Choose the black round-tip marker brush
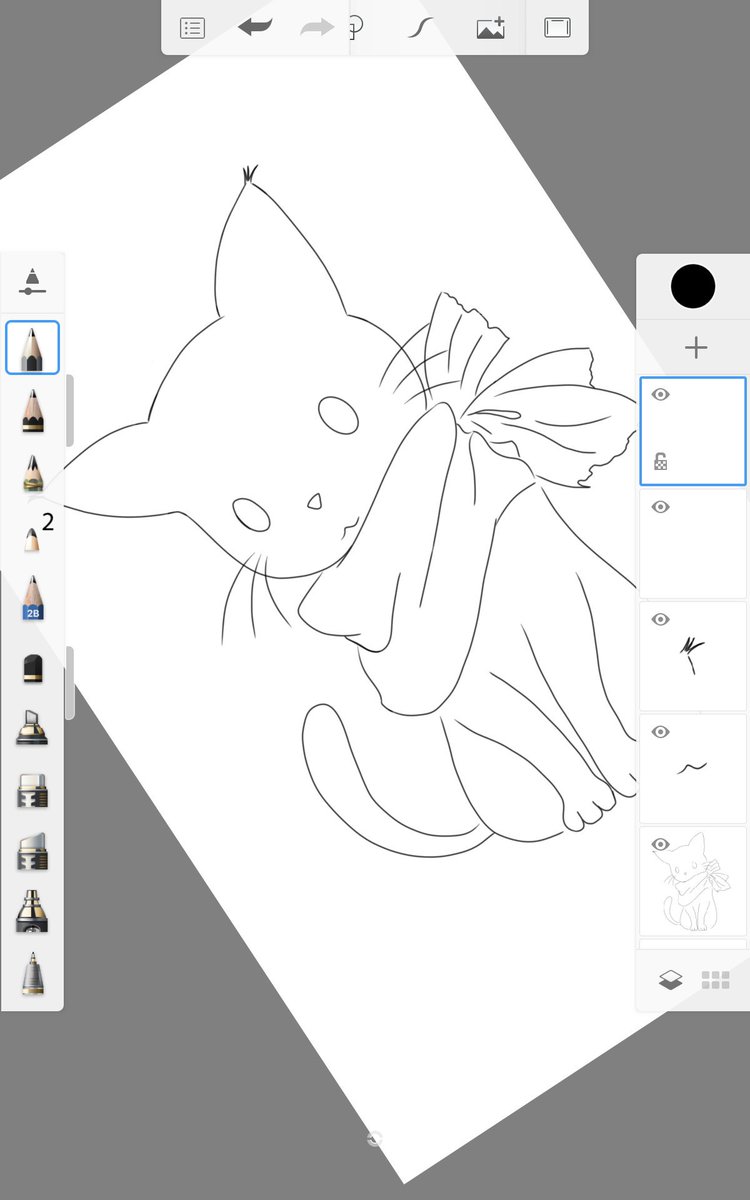This screenshot has height=1200, width=750. point(32,668)
